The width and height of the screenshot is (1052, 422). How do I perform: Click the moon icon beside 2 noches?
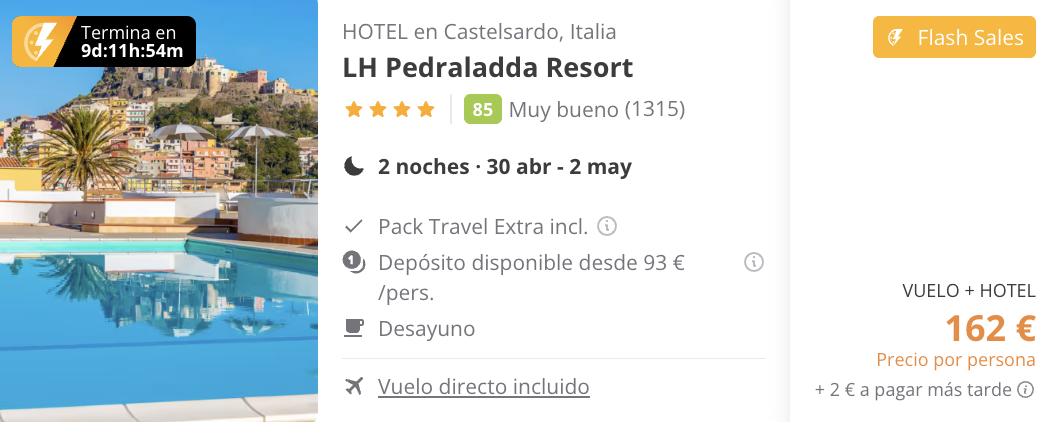coord(354,166)
